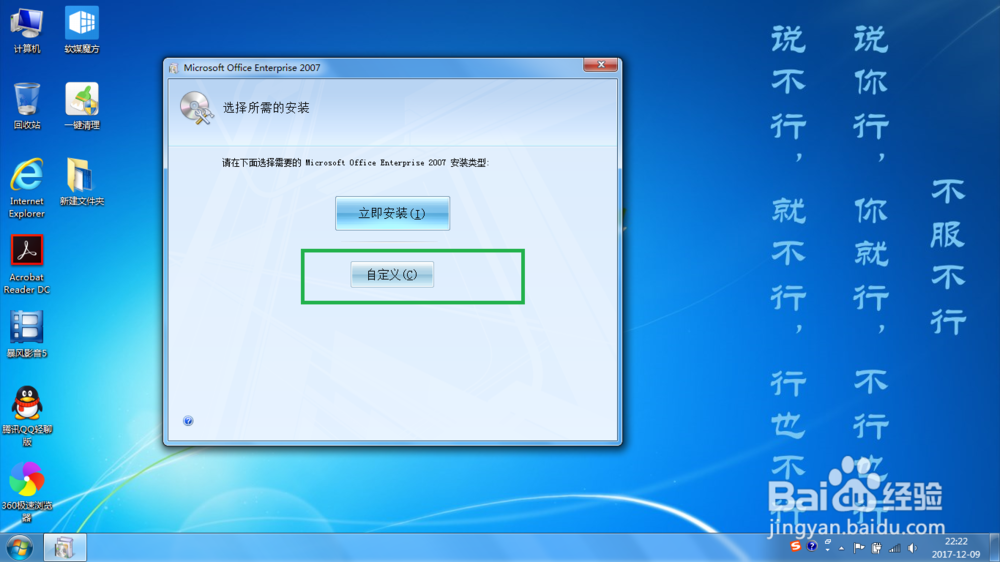Click the blue question mark tray icon
This screenshot has width=1000, height=562.
pyautogui.click(x=812, y=547)
